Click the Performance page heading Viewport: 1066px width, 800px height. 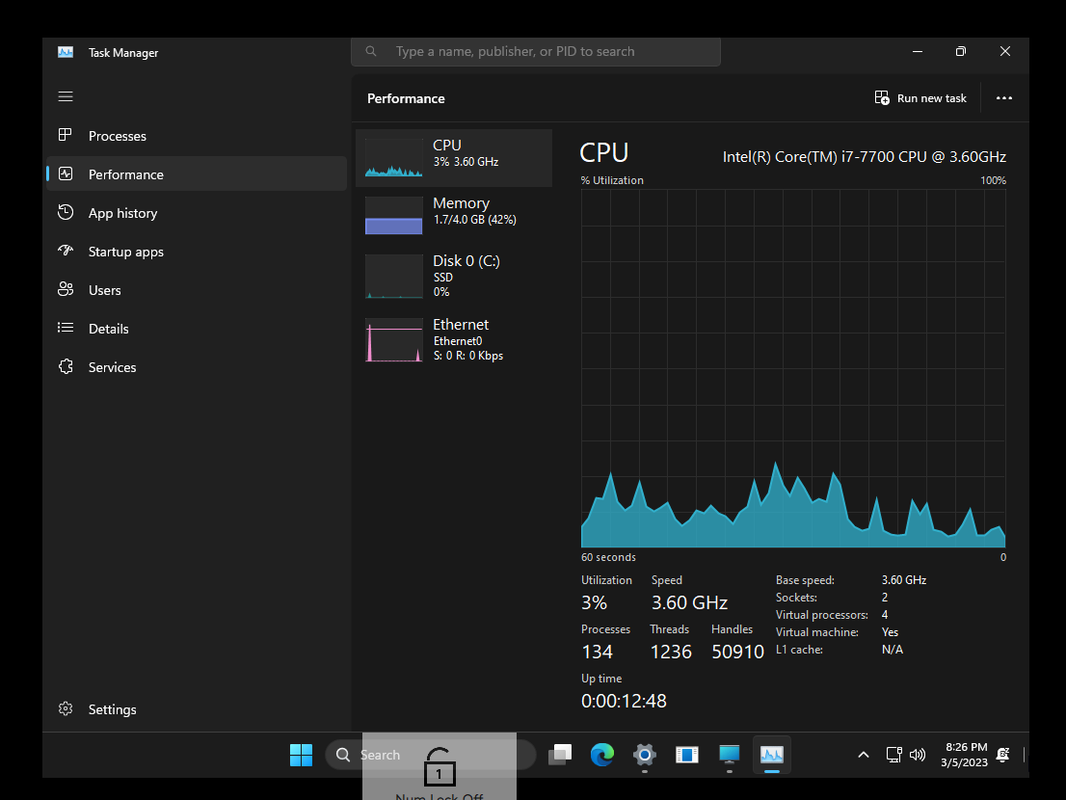[x=406, y=99]
